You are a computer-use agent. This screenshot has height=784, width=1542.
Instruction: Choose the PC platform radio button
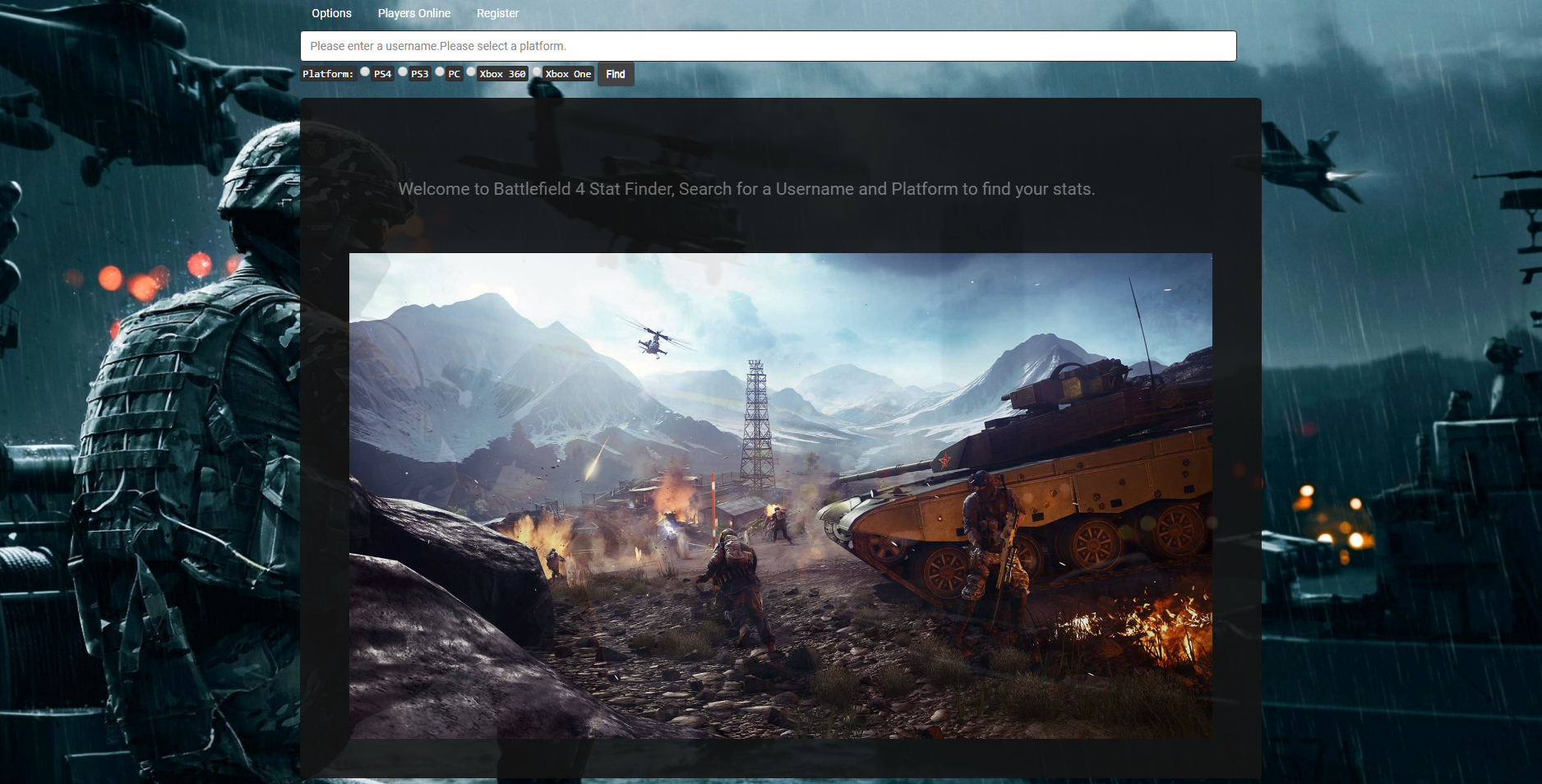tap(440, 71)
